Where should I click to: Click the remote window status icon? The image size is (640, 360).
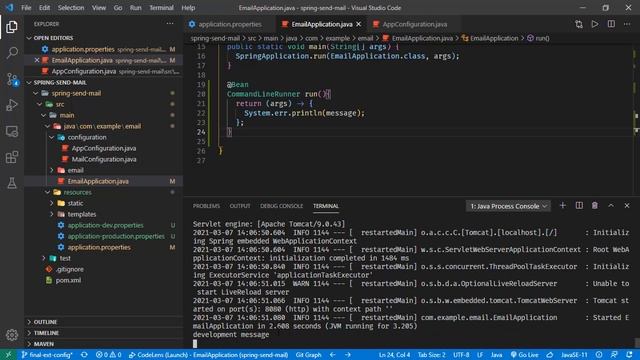point(8,355)
